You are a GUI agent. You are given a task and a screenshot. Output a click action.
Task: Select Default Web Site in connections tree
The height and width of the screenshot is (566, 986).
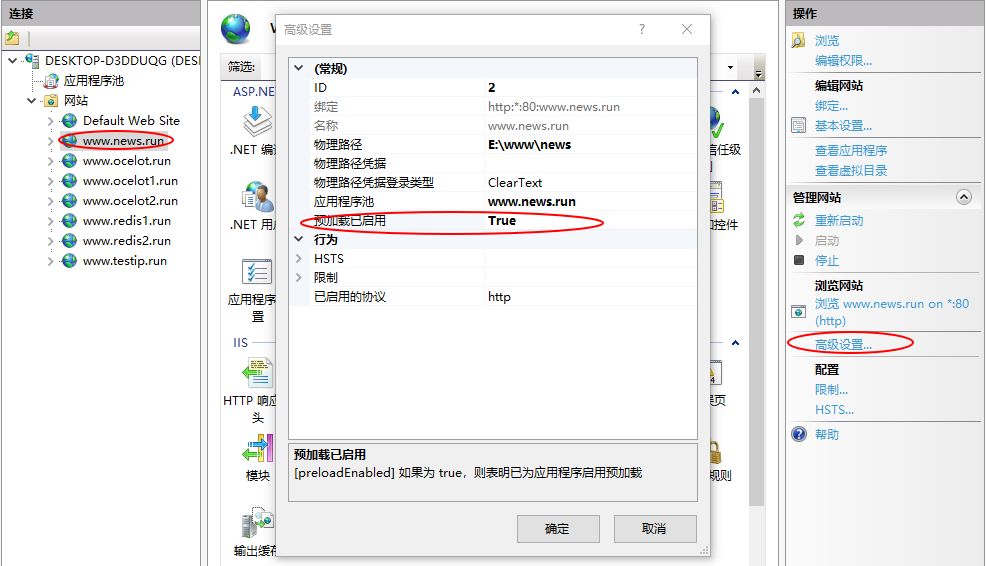pos(131,121)
